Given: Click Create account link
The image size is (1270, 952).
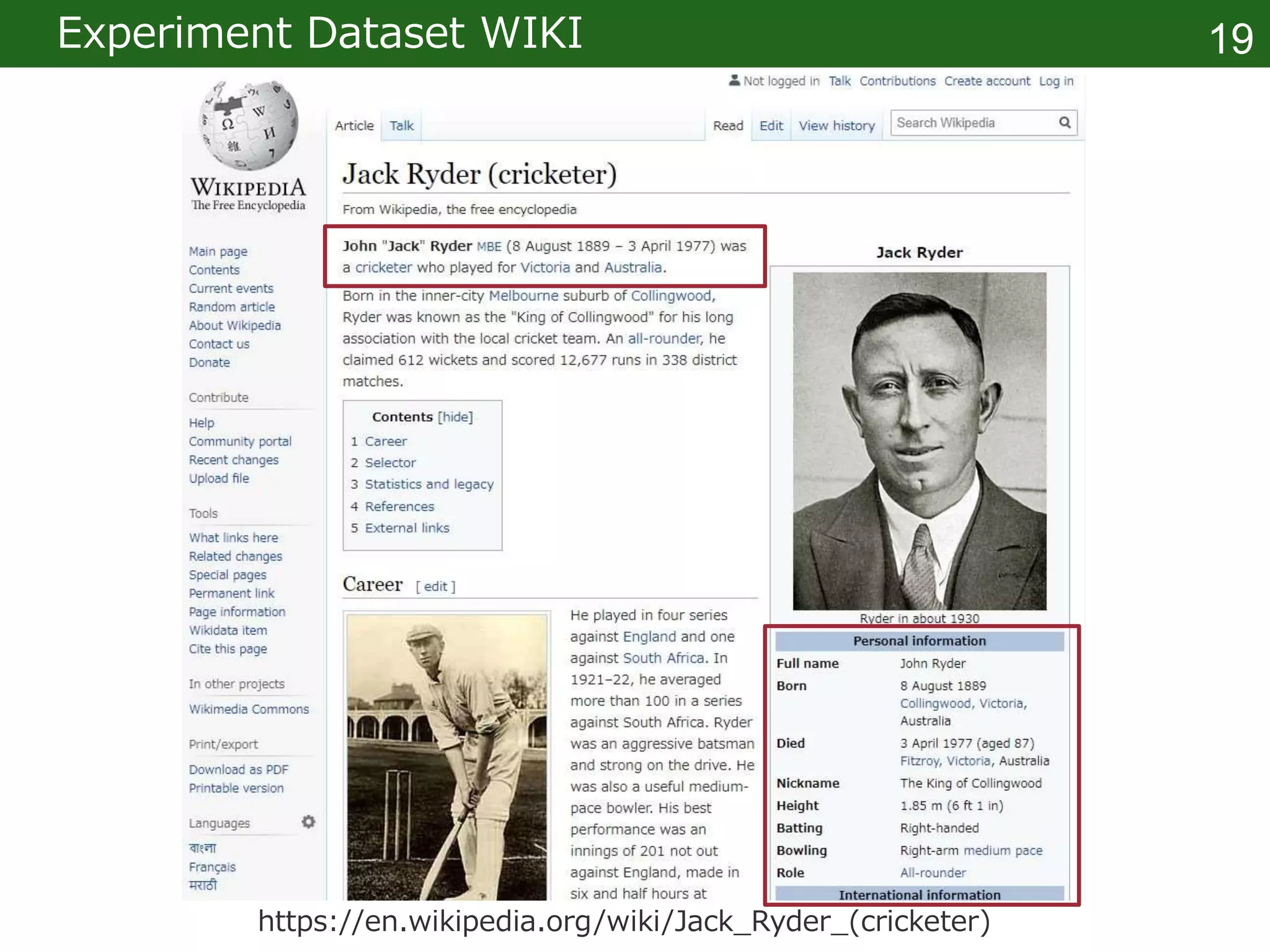Looking at the screenshot, I should 987,81.
